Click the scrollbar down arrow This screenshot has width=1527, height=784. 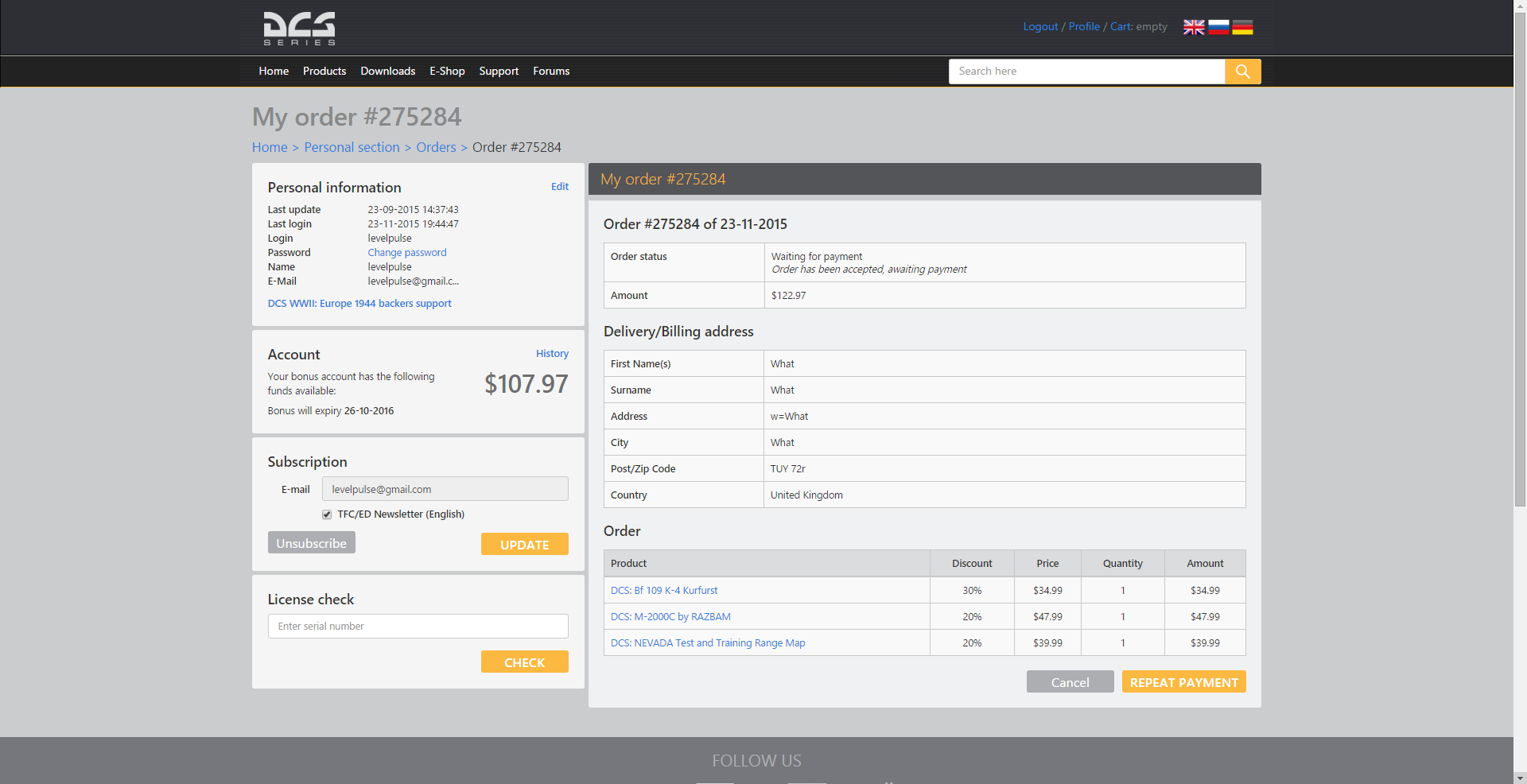[1520, 778]
